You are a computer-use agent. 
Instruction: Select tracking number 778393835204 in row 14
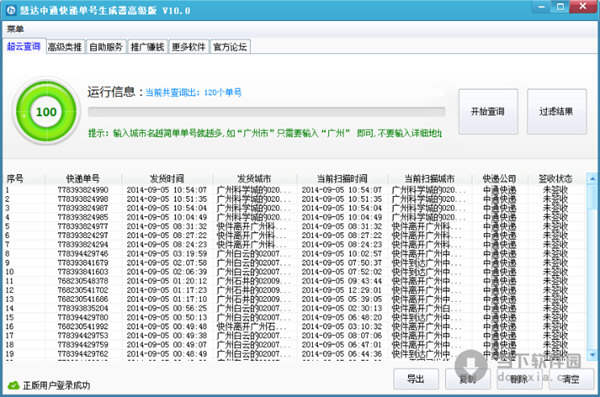coord(83,309)
